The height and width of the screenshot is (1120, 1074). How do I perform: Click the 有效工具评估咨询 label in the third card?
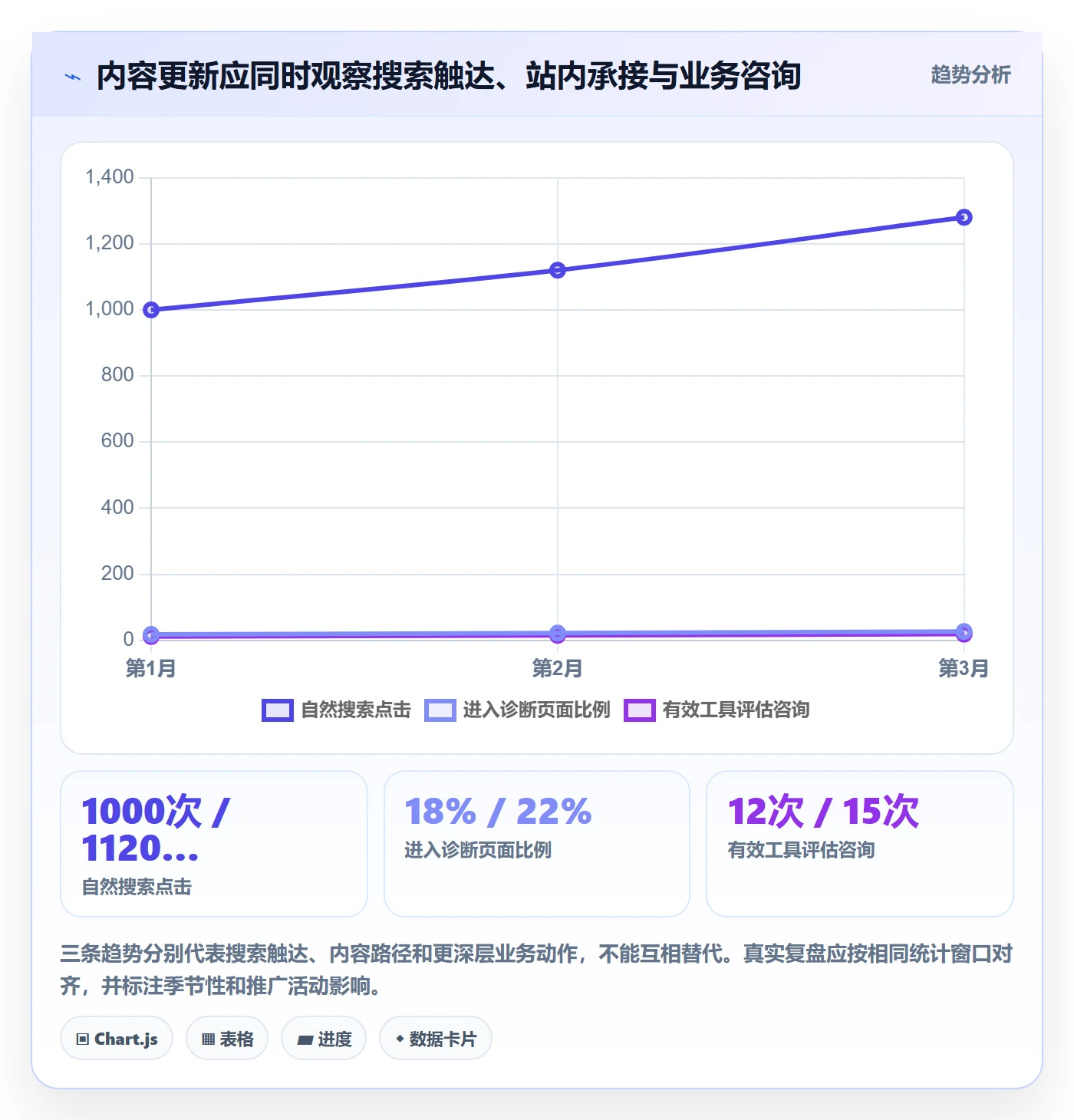pyautogui.click(x=802, y=850)
